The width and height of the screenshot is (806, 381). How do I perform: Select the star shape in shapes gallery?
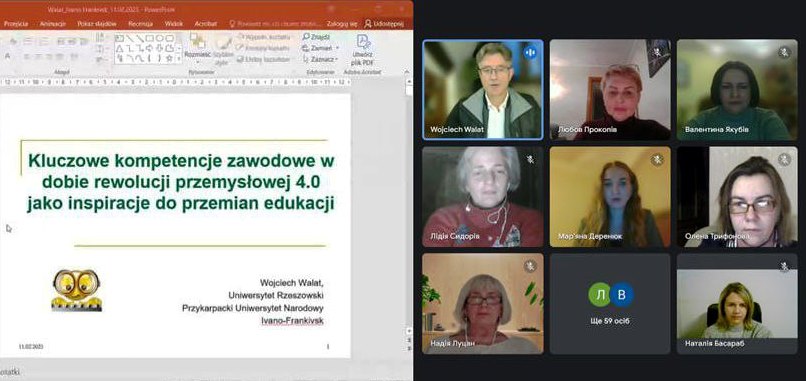169,58
